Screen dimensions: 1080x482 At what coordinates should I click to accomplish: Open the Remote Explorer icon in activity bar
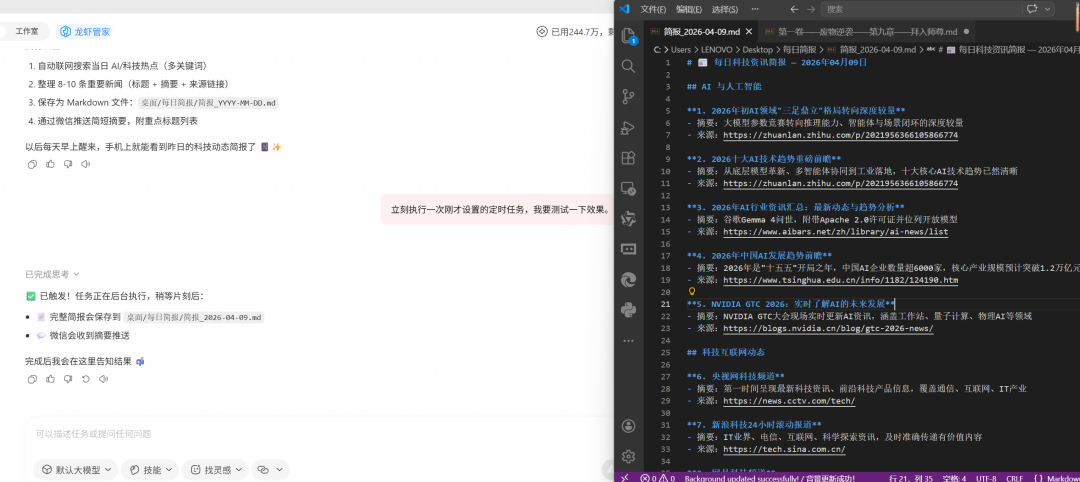pyautogui.click(x=628, y=188)
